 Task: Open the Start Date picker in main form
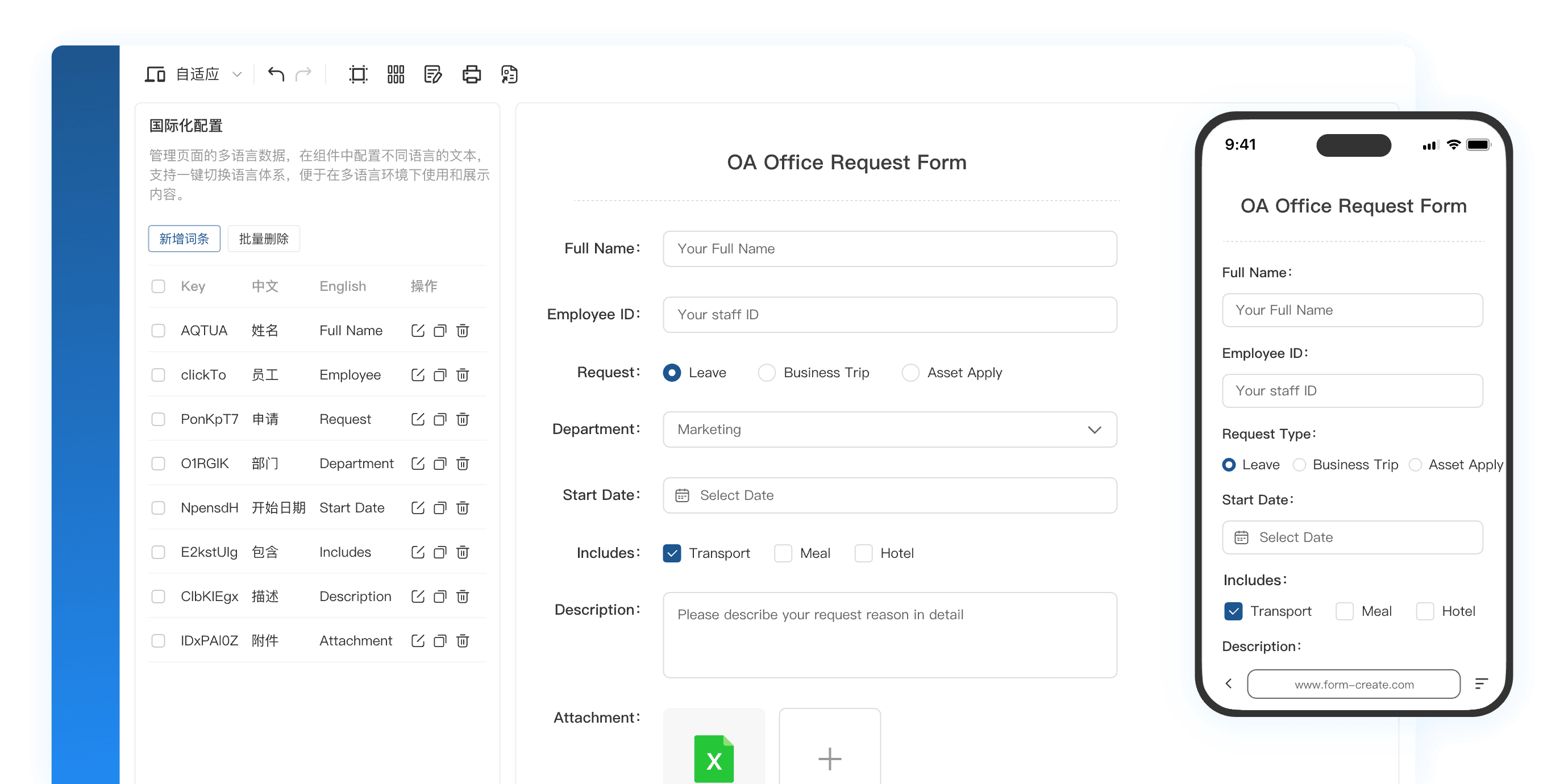tap(889, 495)
